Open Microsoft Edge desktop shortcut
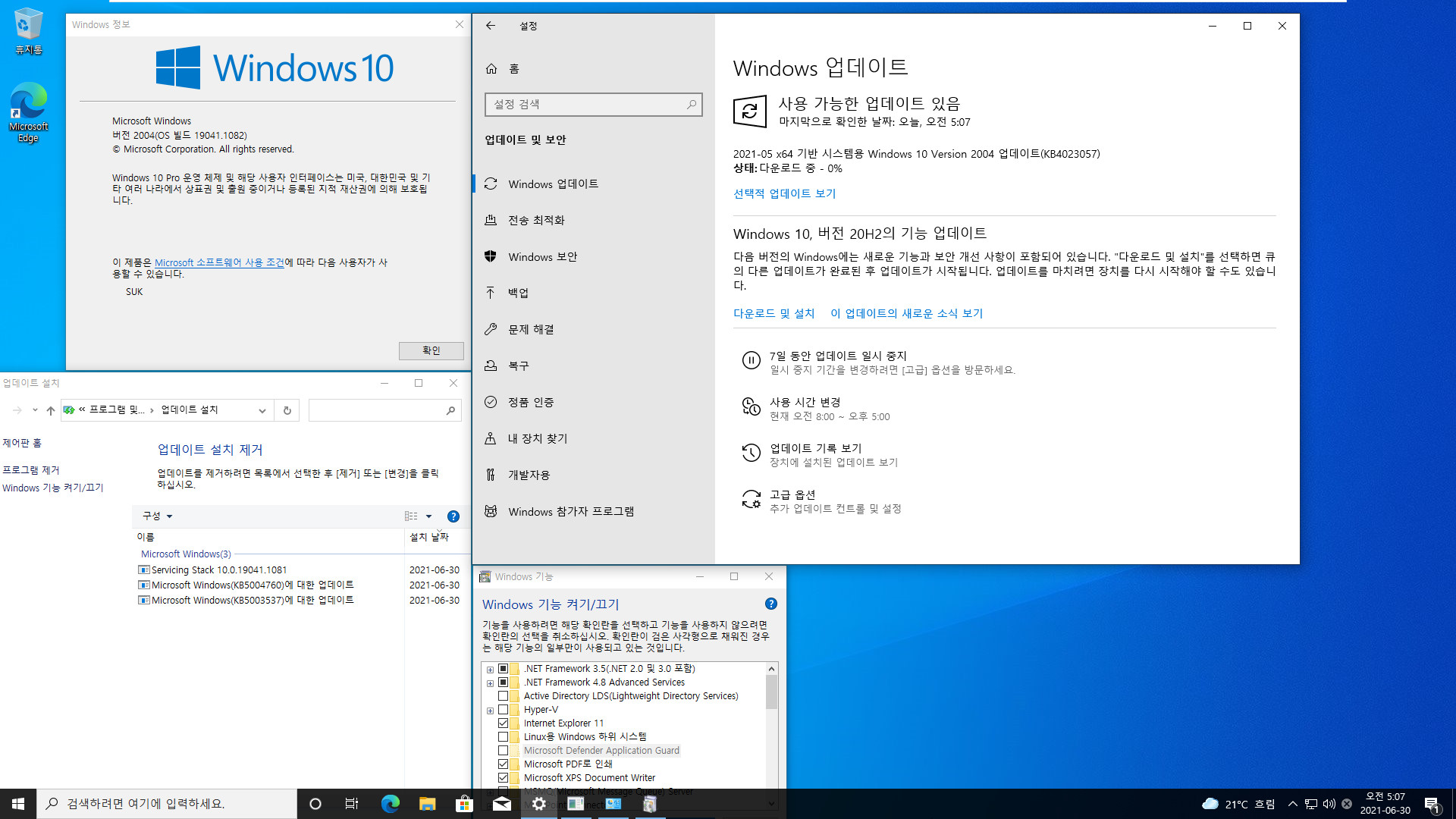Screen dimensions: 1456x819 click(x=28, y=112)
